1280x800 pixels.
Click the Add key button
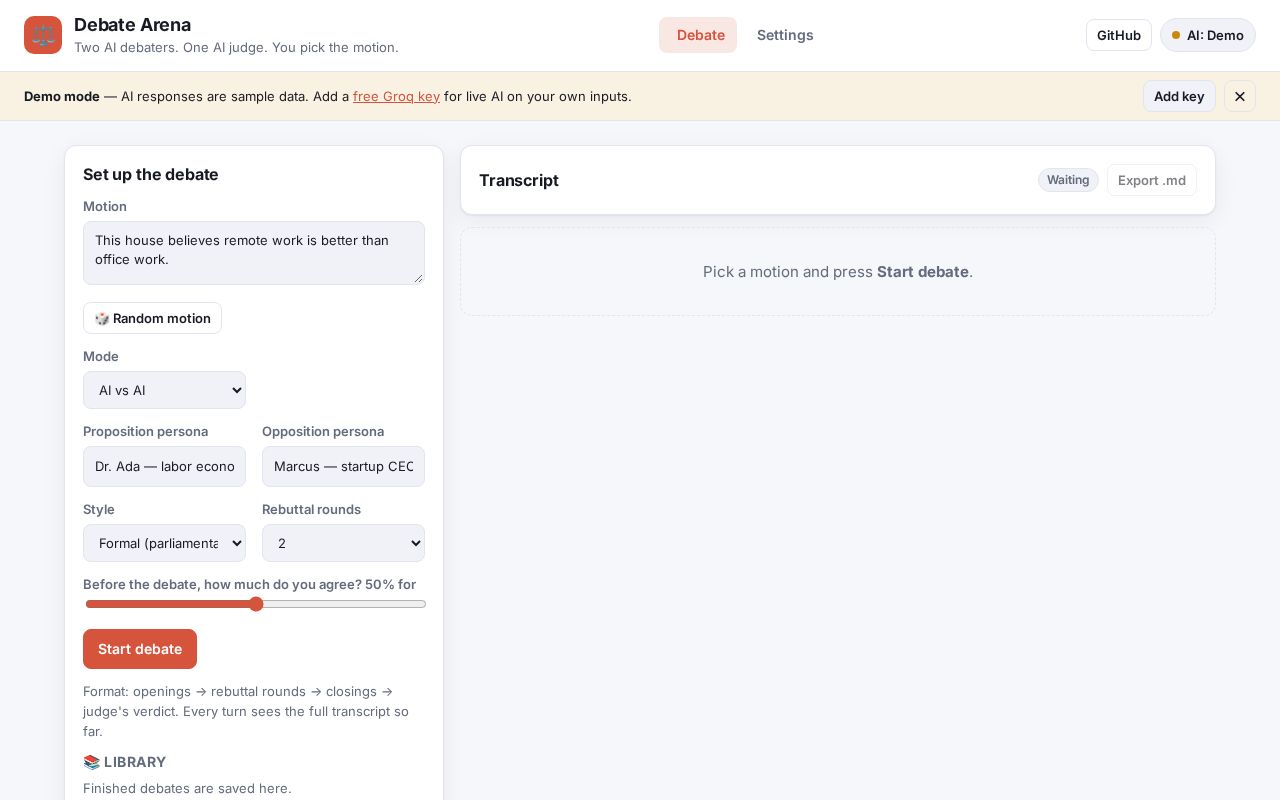pyautogui.click(x=1179, y=96)
